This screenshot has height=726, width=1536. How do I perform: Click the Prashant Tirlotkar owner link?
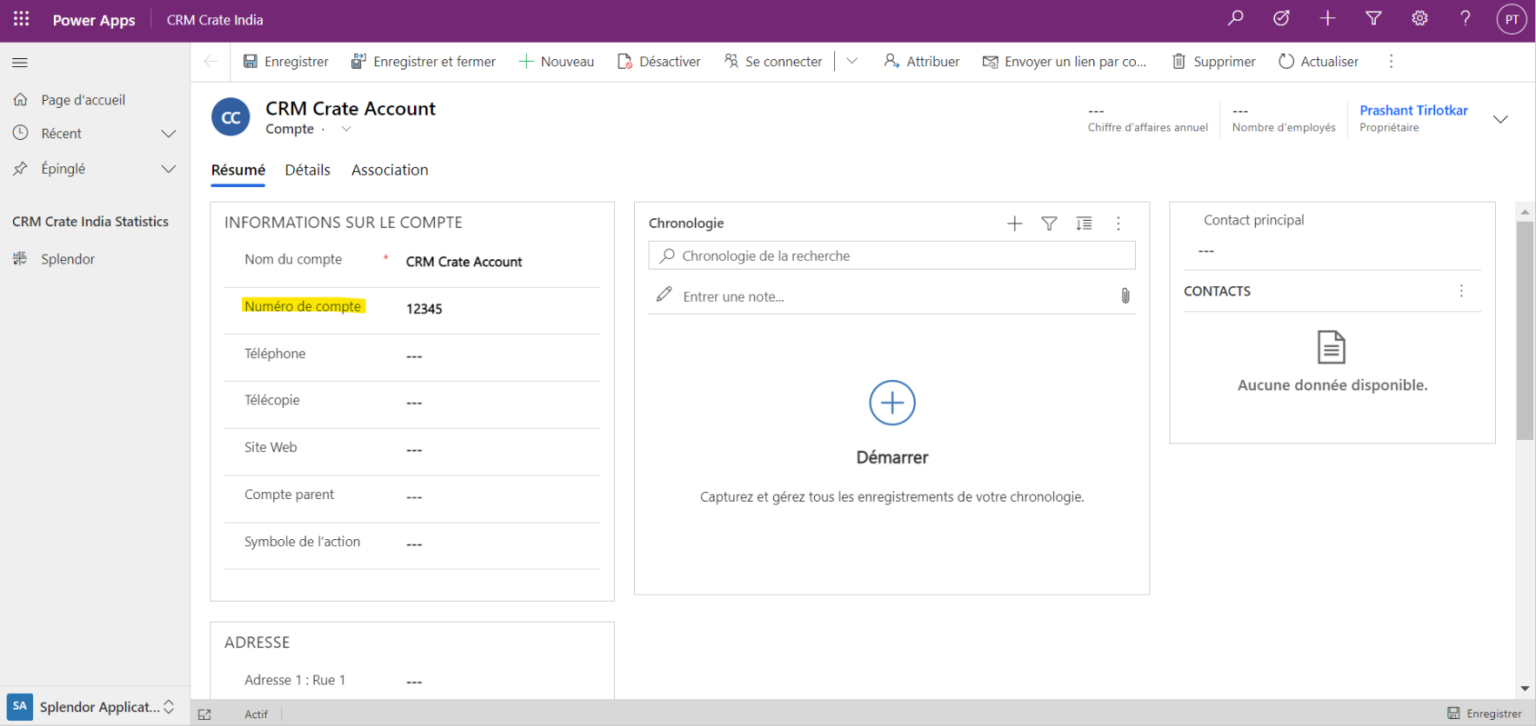(x=1413, y=110)
